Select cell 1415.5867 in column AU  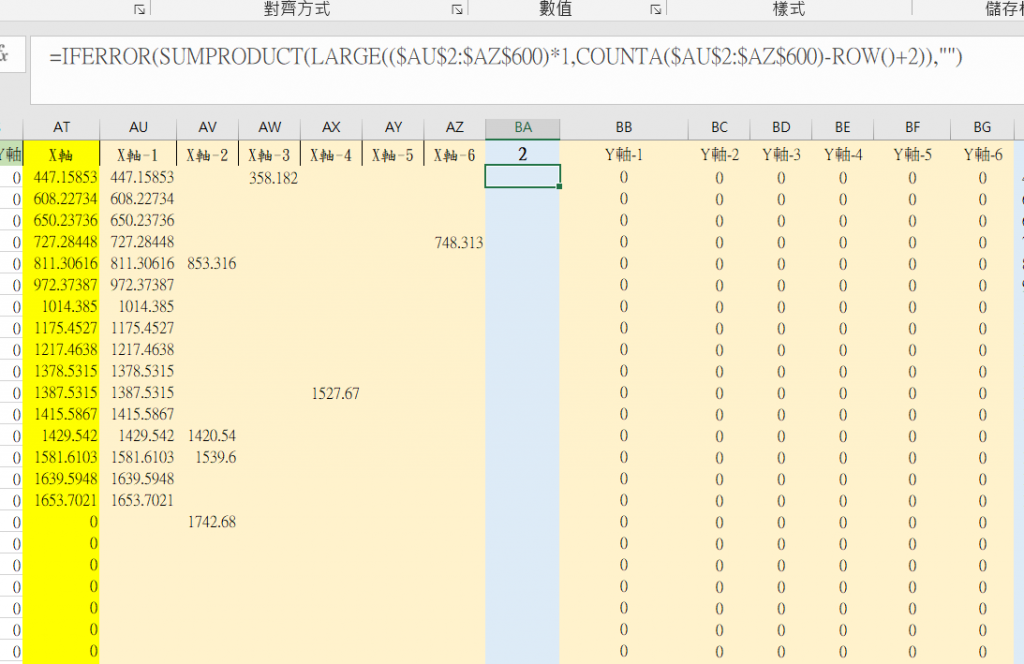pos(138,415)
